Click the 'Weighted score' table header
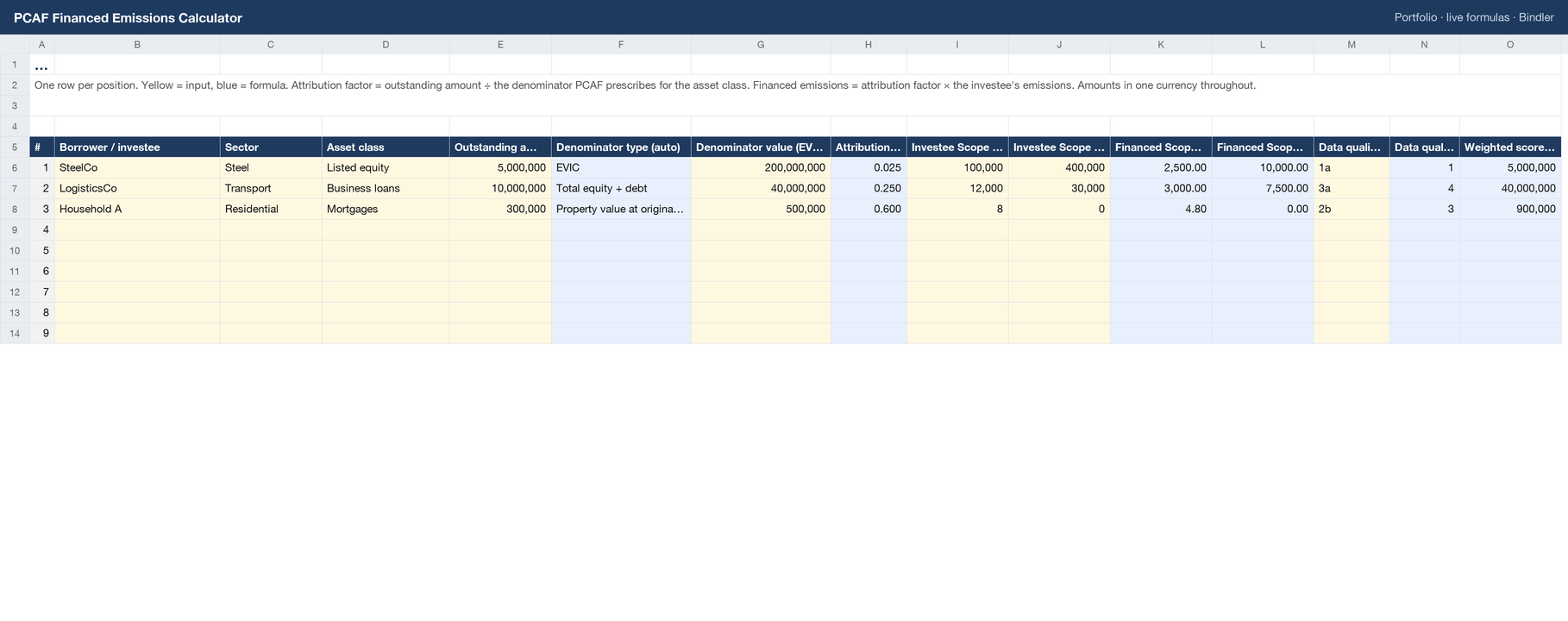 [1510, 147]
